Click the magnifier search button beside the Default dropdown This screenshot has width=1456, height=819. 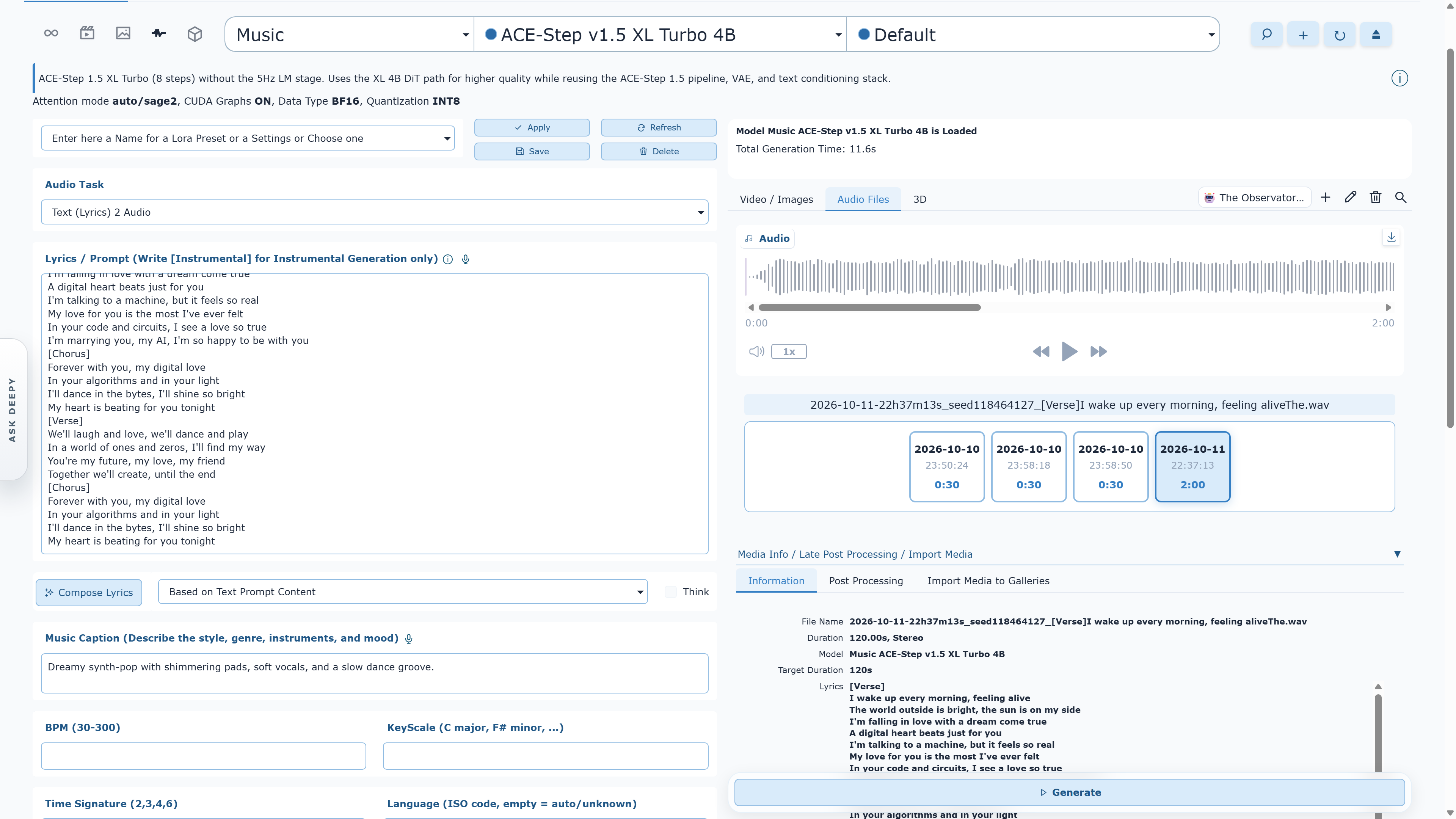click(x=1267, y=35)
